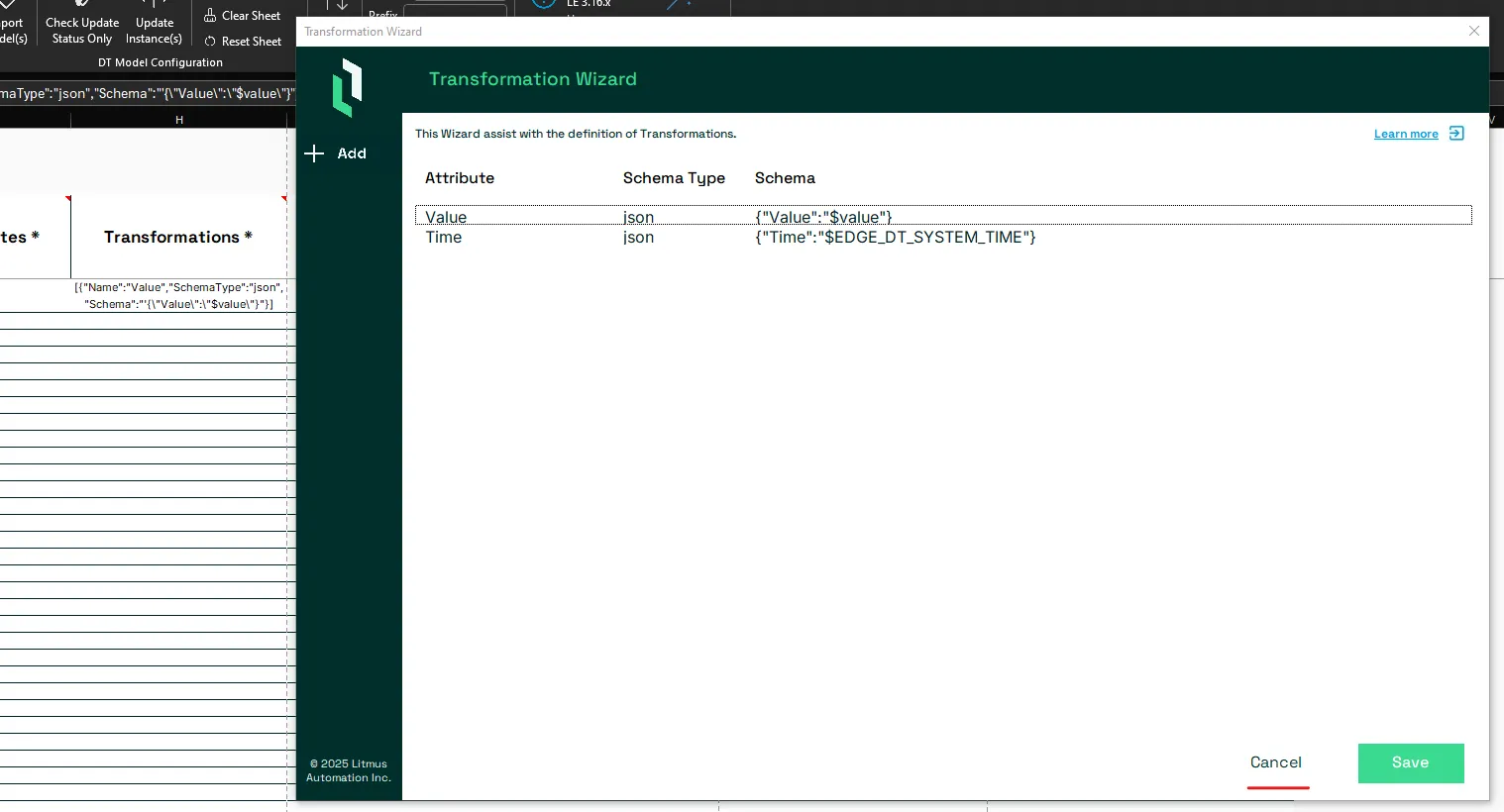Click the Transformation Wizard heading
The height and width of the screenshot is (812, 1504).
tap(533, 79)
